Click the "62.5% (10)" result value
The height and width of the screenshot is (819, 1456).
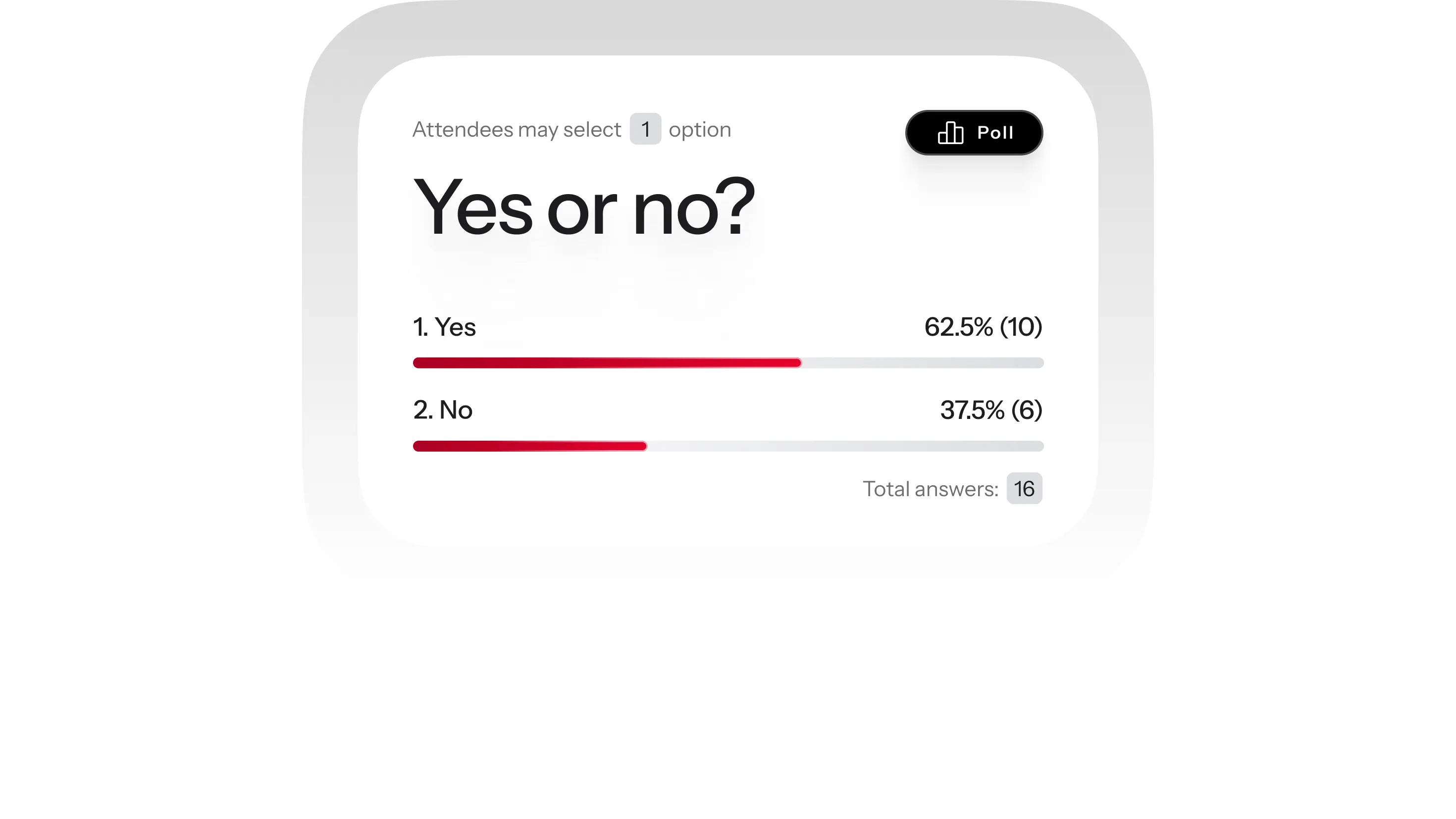(983, 327)
